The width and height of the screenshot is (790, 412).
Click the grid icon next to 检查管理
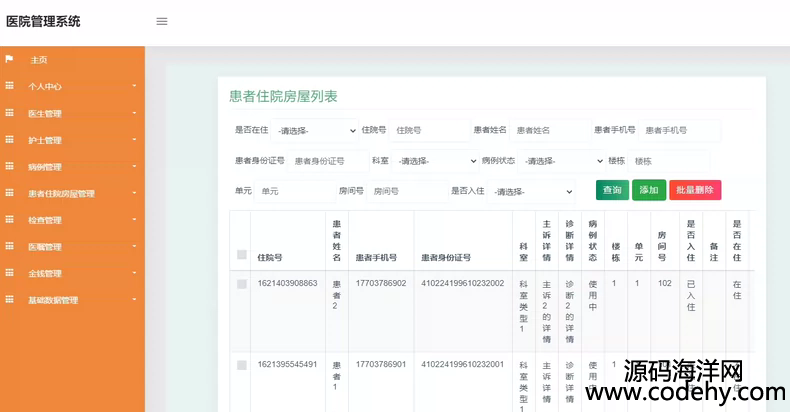(x=10, y=220)
